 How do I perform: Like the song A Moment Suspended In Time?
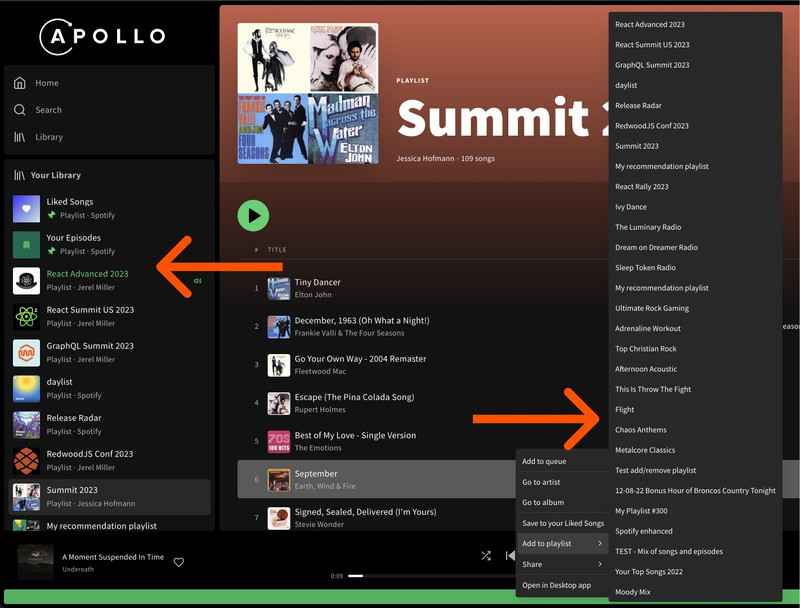[x=177, y=562]
